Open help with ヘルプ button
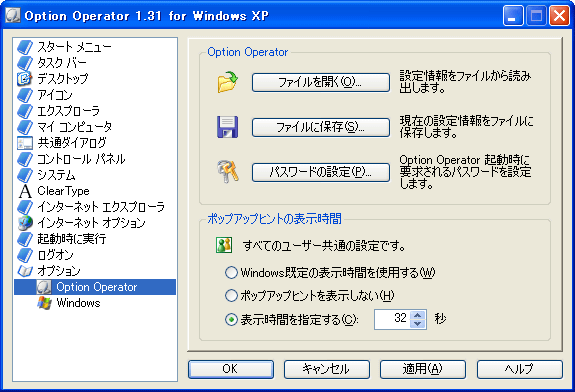The width and height of the screenshot is (575, 392). [519, 369]
